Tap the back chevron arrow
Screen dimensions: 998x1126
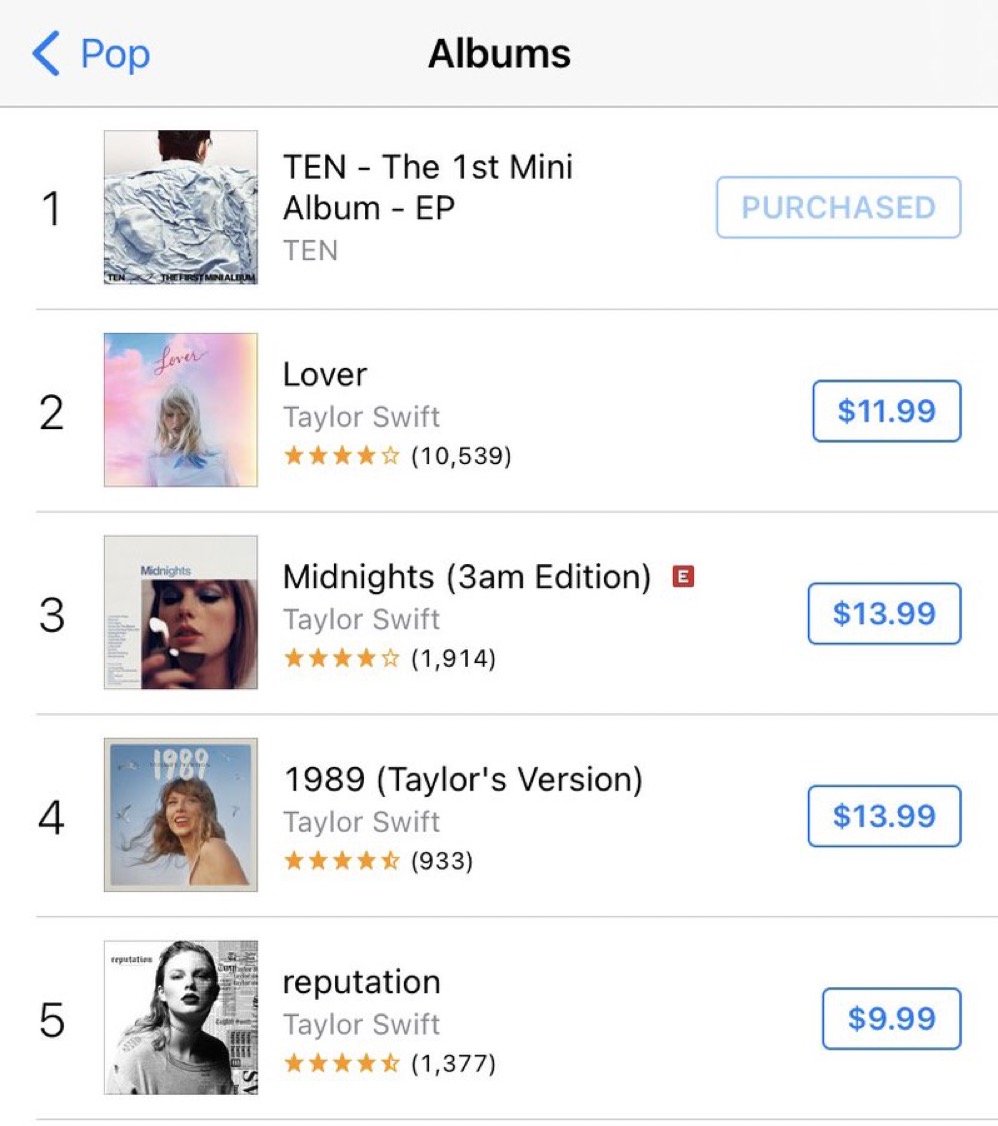(46, 54)
